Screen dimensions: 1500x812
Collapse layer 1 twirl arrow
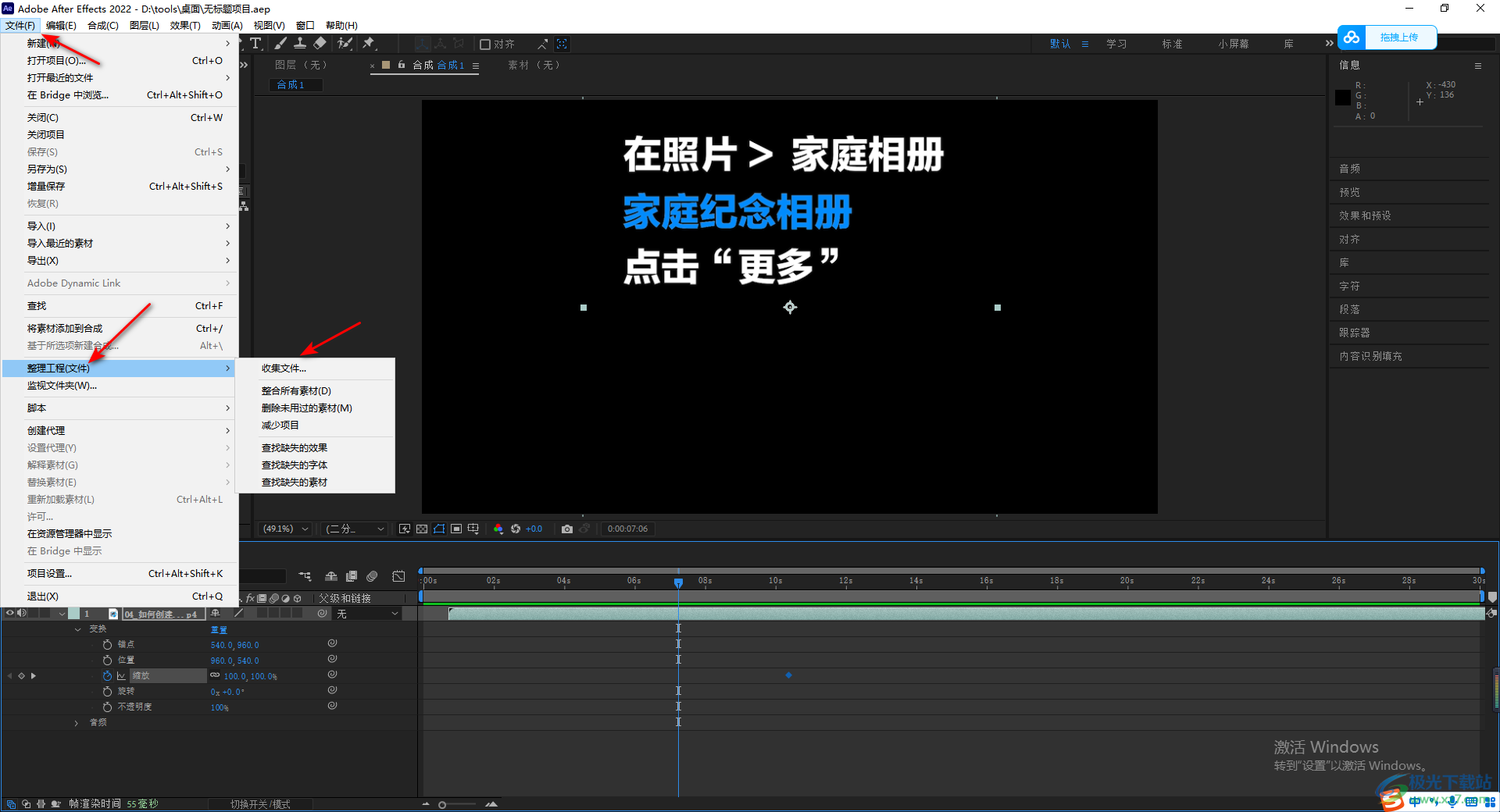point(62,614)
